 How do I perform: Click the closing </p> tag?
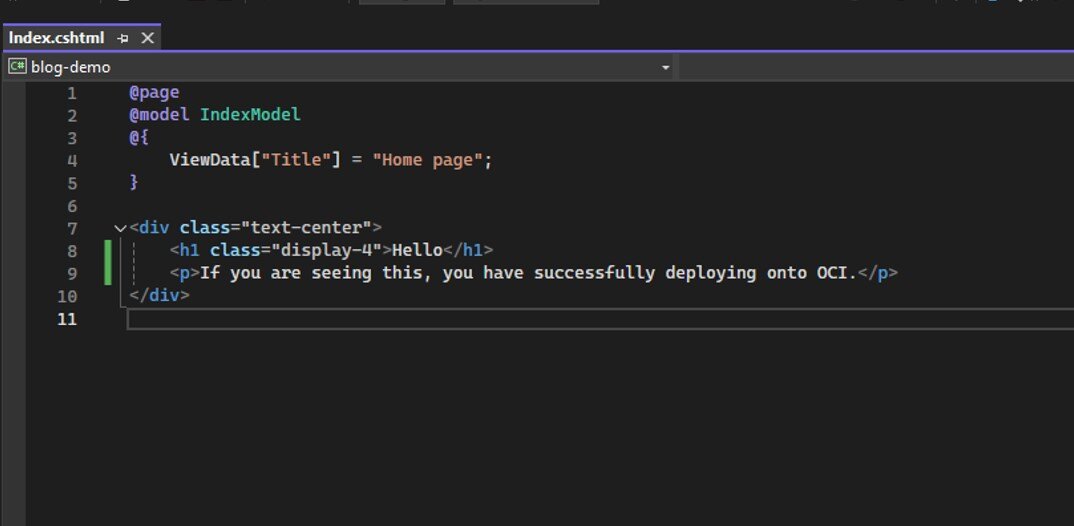click(877, 273)
